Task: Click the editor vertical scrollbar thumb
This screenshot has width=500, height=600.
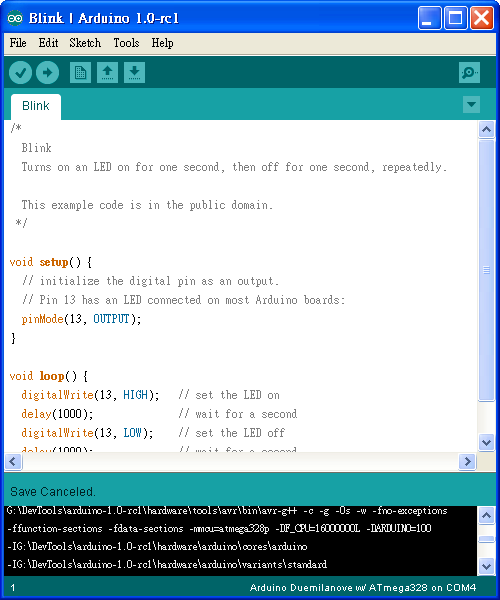Action: (x=487, y=270)
